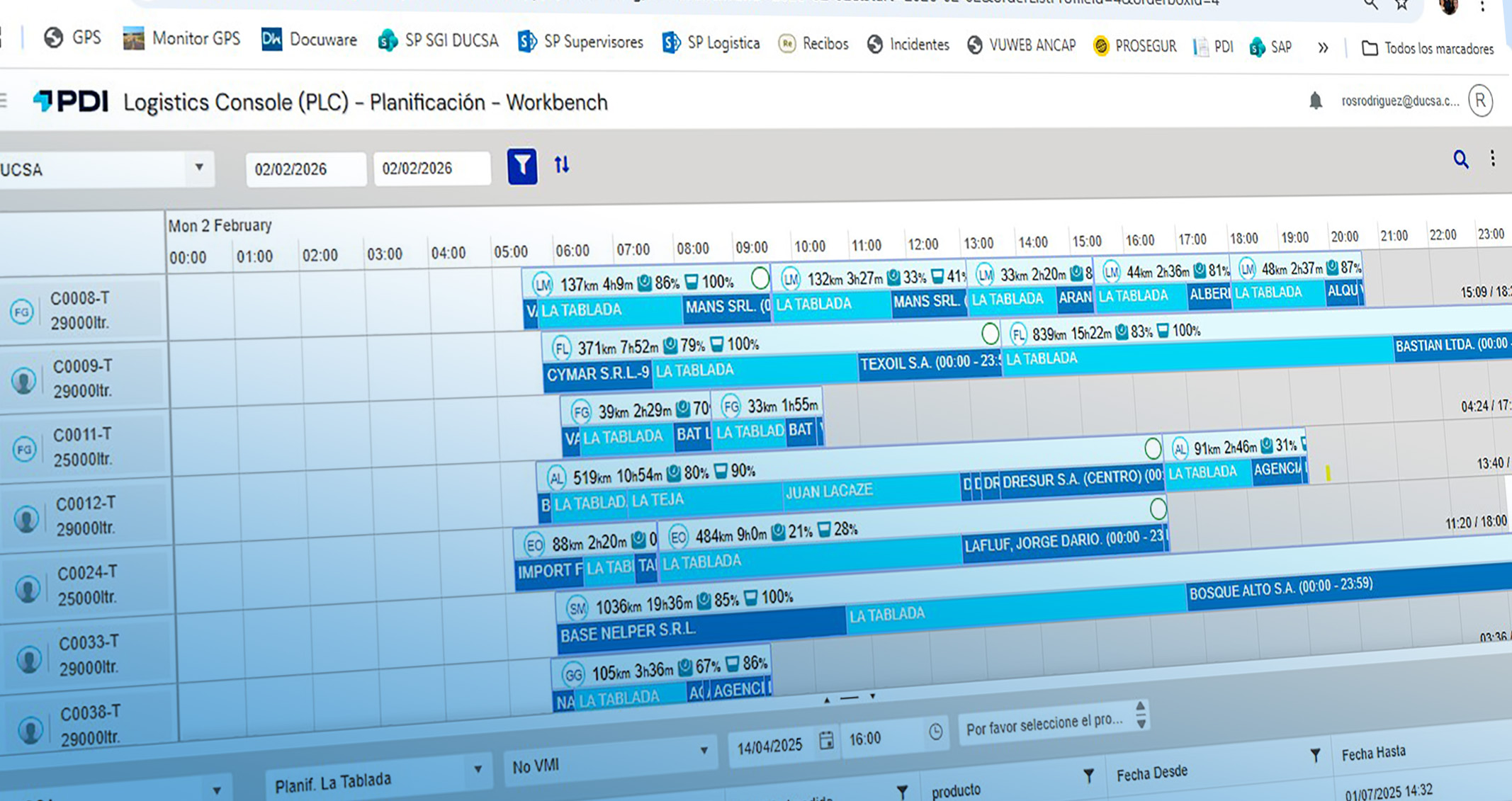1512x801 pixels.
Task: Click the FG driver icon for C0011-T
Action: click(24, 449)
